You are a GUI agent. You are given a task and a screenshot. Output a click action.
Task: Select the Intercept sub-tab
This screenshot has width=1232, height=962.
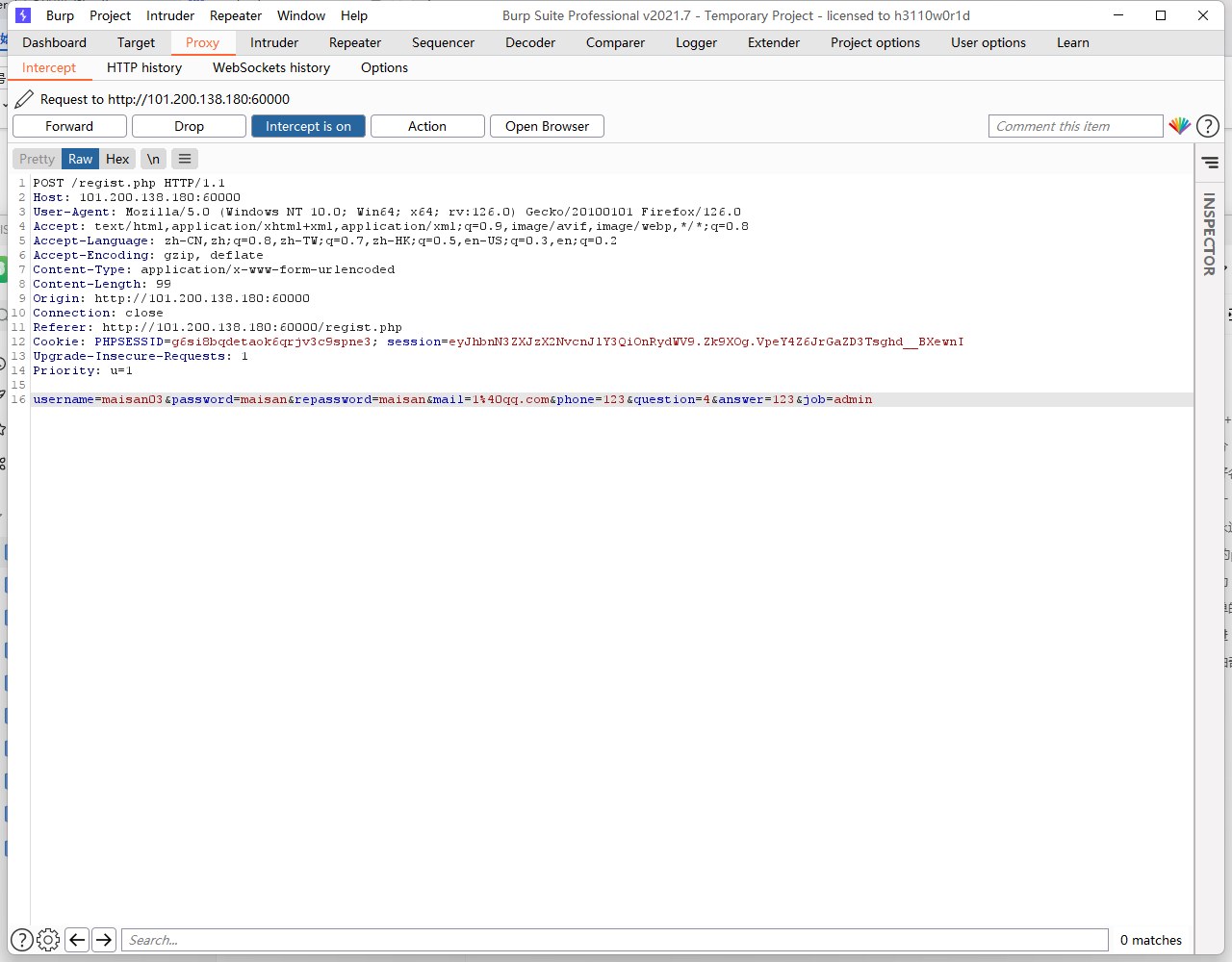click(49, 67)
